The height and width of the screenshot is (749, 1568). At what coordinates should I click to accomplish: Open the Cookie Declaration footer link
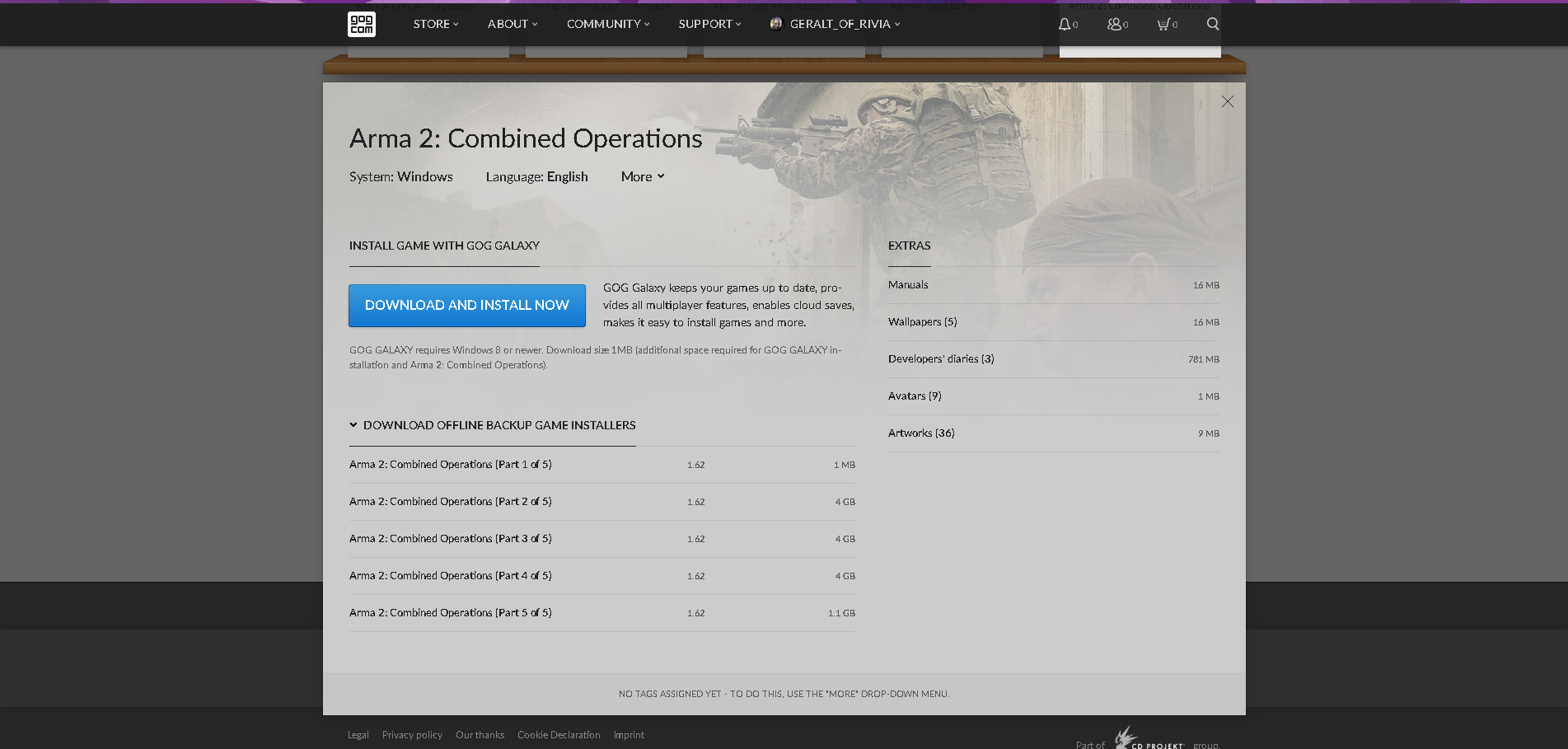559,735
